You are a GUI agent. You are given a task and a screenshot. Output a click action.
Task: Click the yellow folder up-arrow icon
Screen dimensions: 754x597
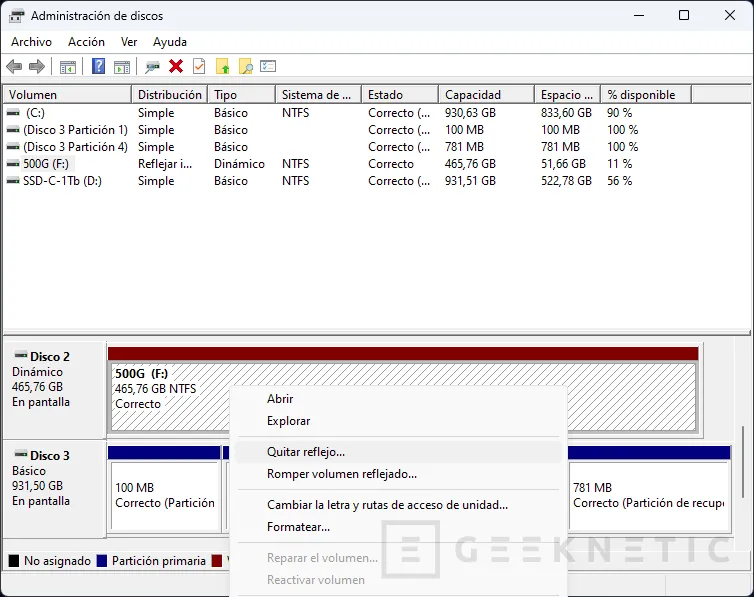[222, 66]
